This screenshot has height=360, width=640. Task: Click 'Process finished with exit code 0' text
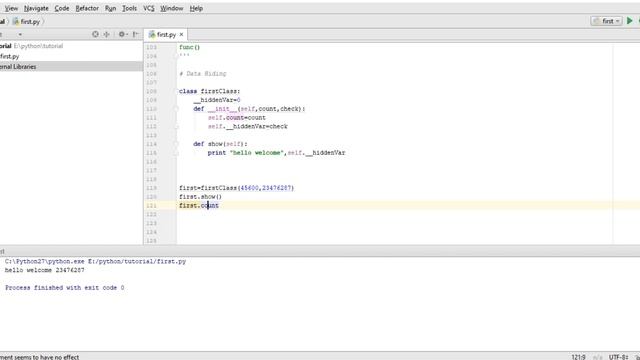click(x=65, y=288)
